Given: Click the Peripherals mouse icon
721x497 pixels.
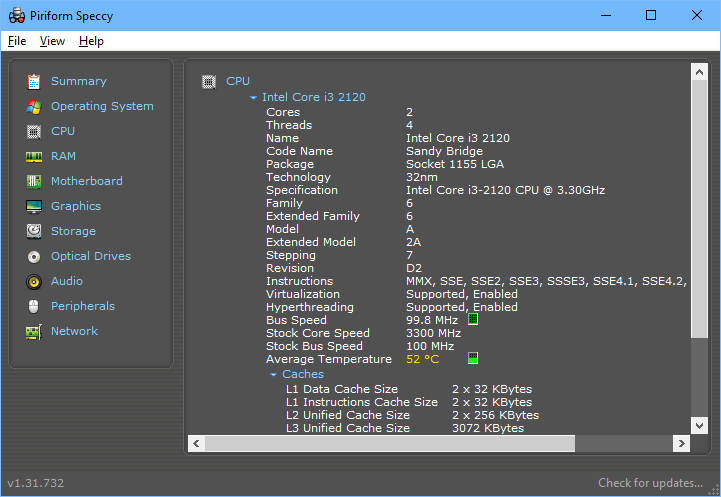Looking at the screenshot, I should (34, 306).
